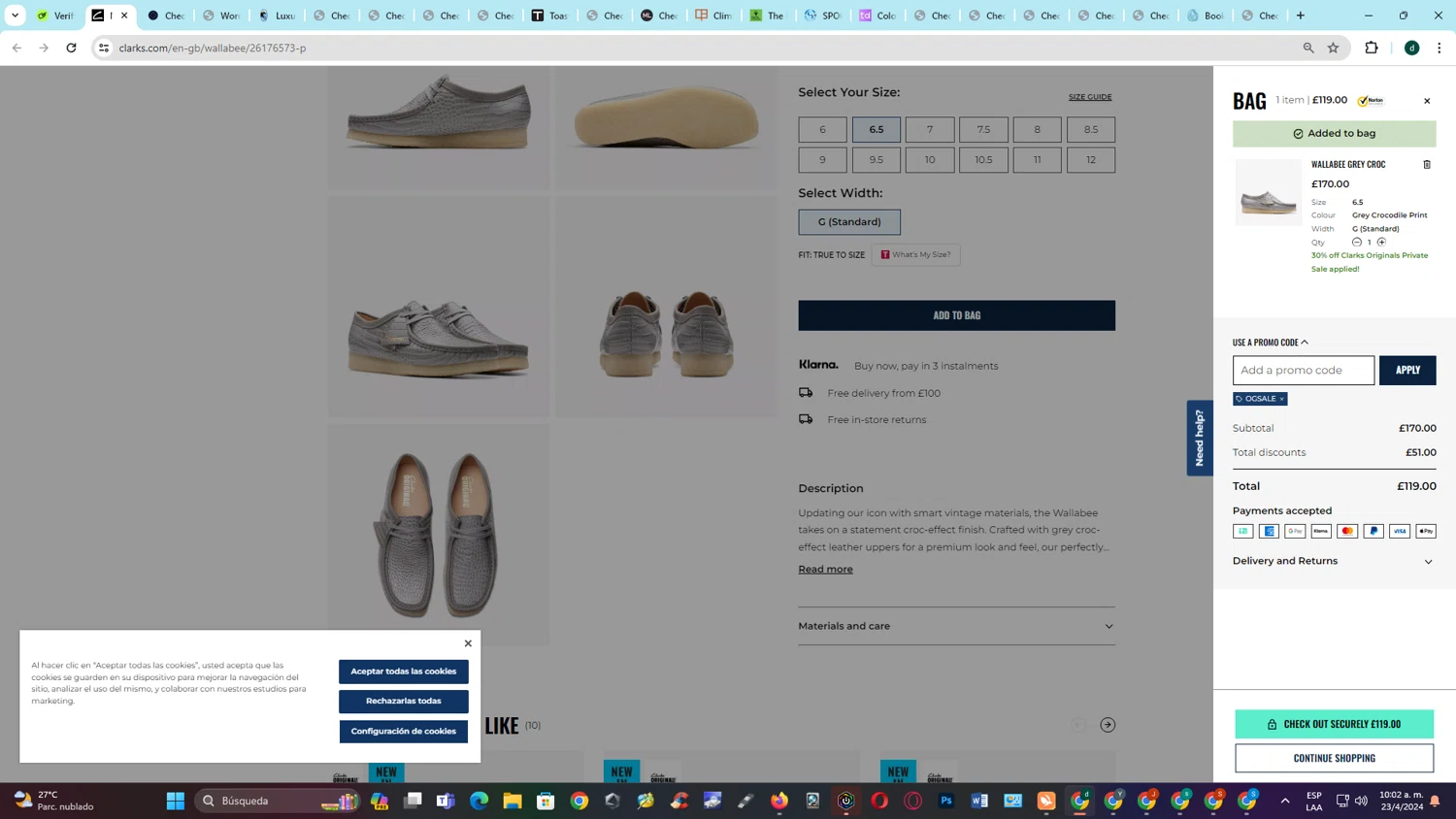Add to bag button
Screen dimensions: 1456x819
956,315
